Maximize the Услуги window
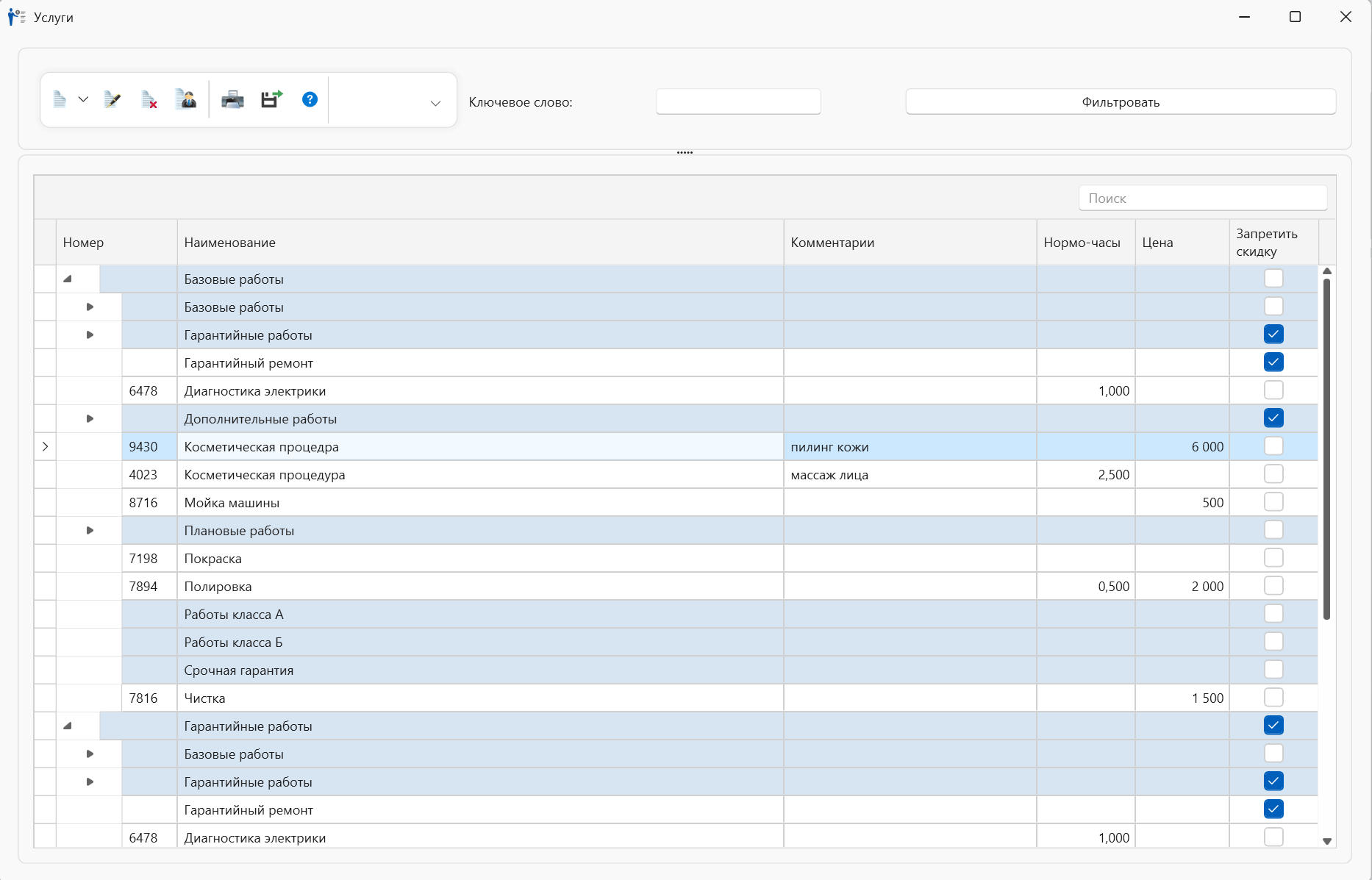 tap(1295, 16)
